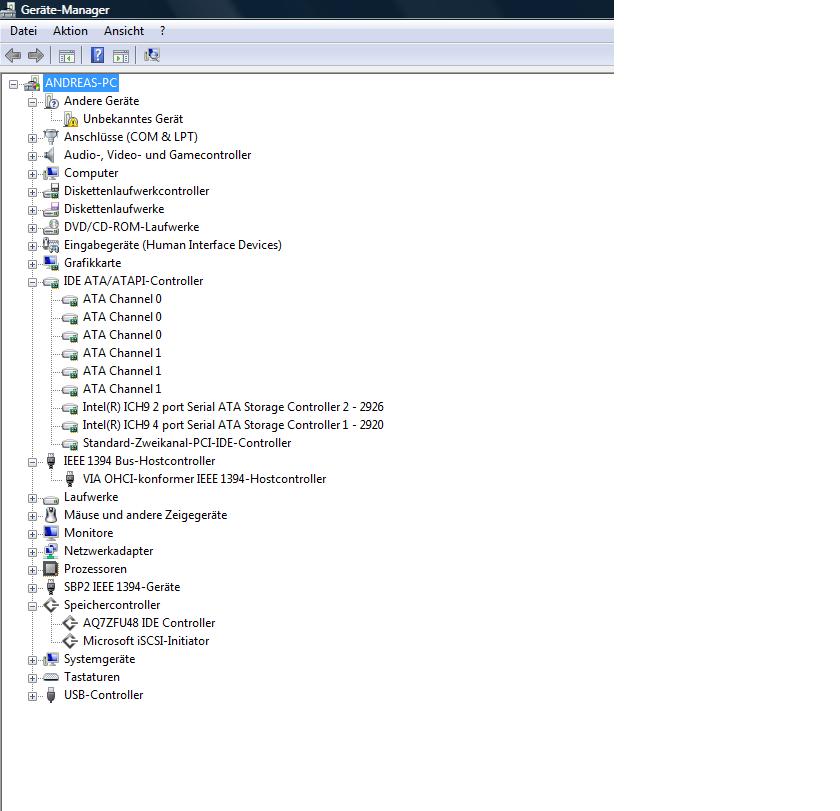
Task: Click the Systemgeräte icon
Action: 51,659
